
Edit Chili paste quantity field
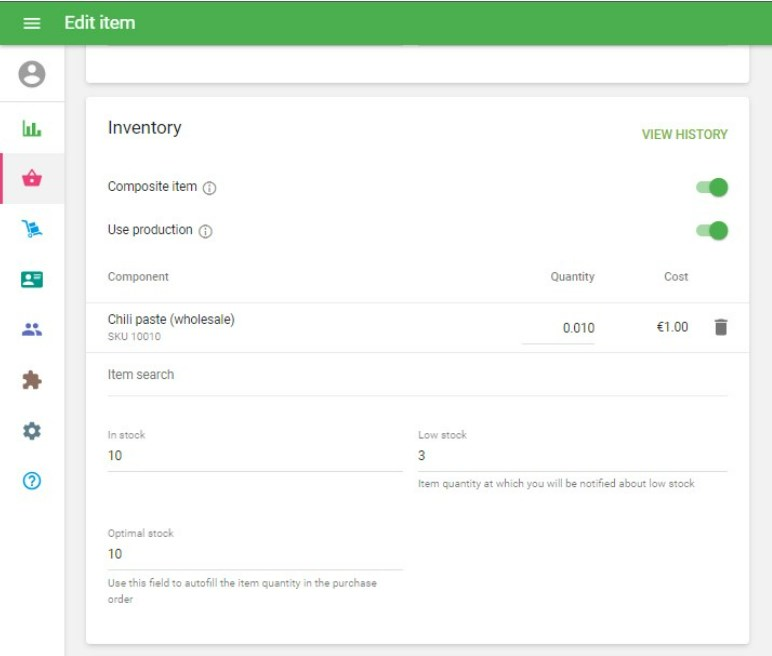click(558, 328)
